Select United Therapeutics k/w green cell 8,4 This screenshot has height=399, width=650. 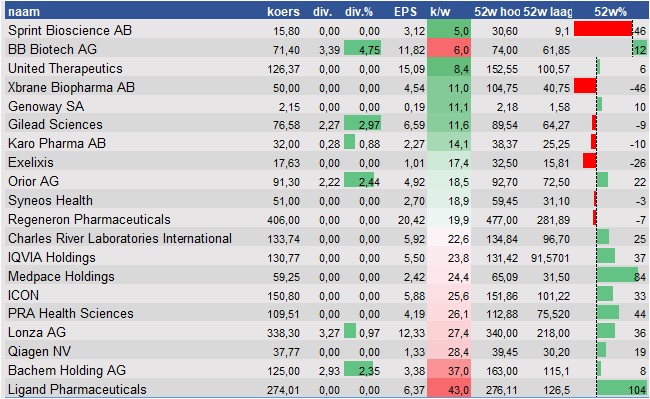pyautogui.click(x=449, y=68)
